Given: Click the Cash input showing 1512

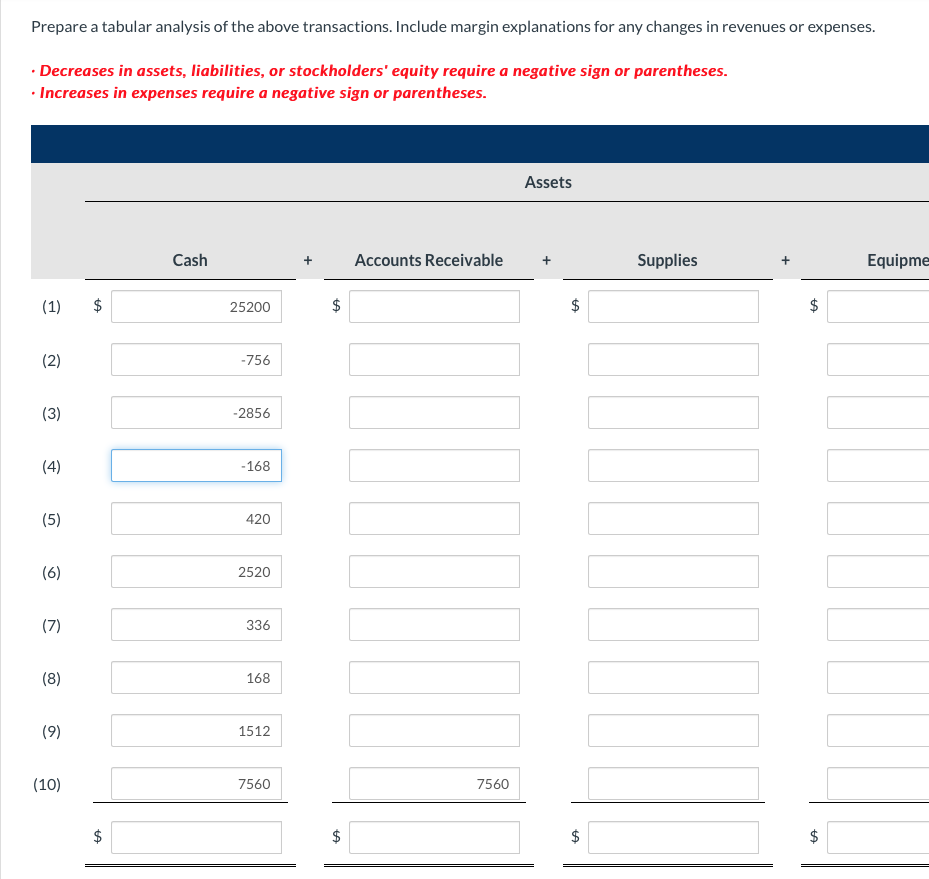Looking at the screenshot, I should tap(196, 730).
